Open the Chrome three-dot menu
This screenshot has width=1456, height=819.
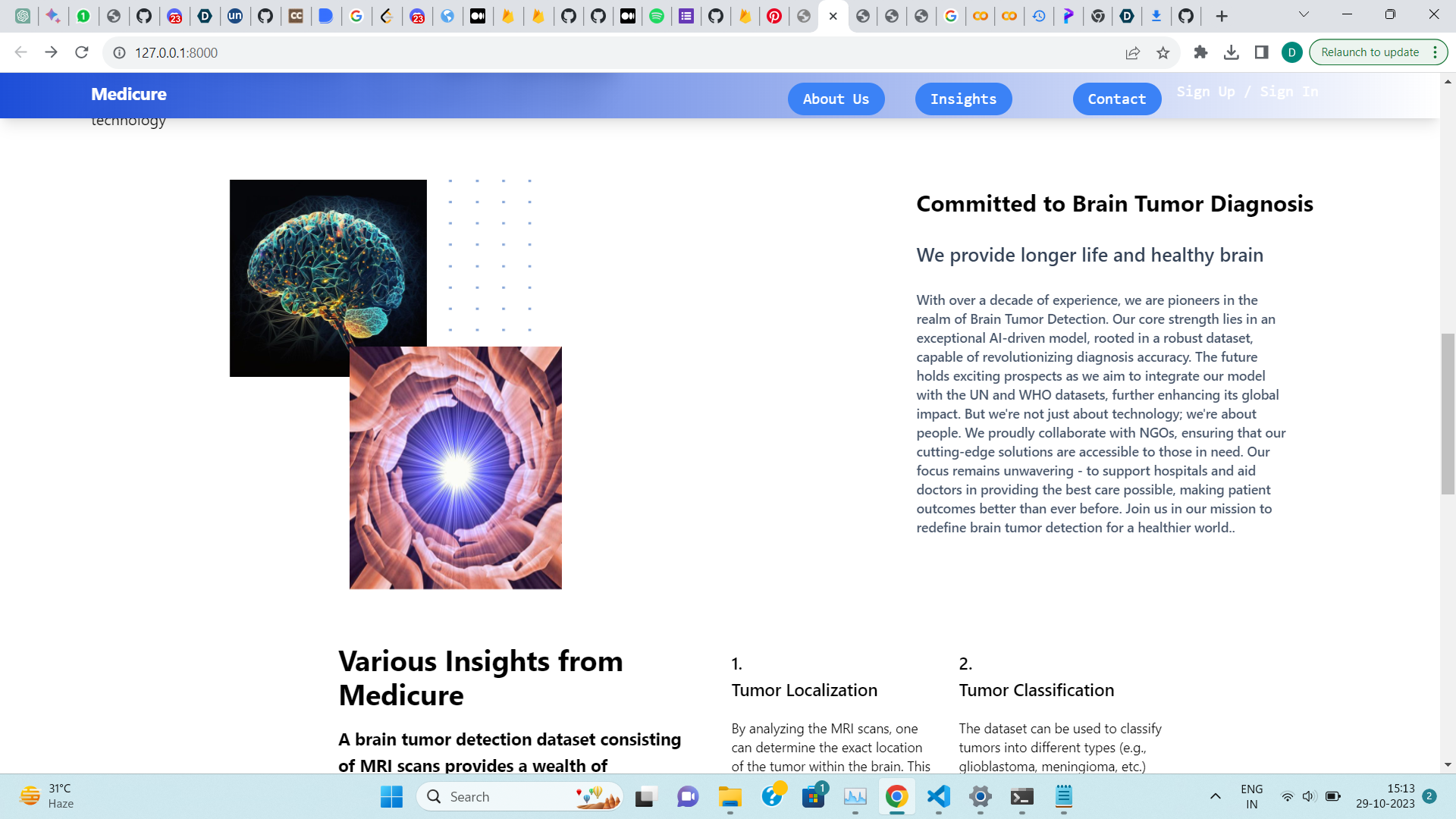tap(1435, 52)
